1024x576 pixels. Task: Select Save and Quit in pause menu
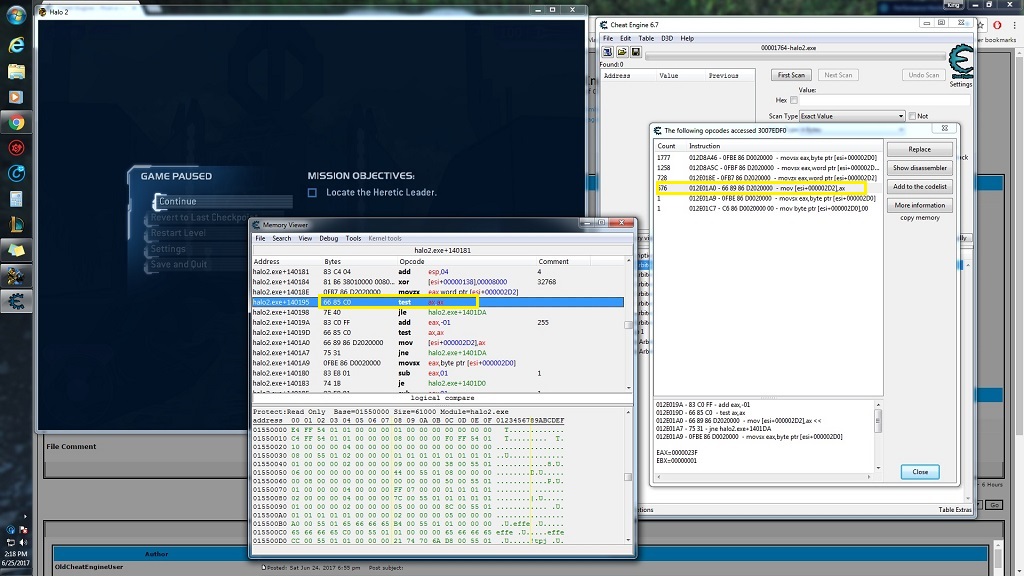point(179,264)
